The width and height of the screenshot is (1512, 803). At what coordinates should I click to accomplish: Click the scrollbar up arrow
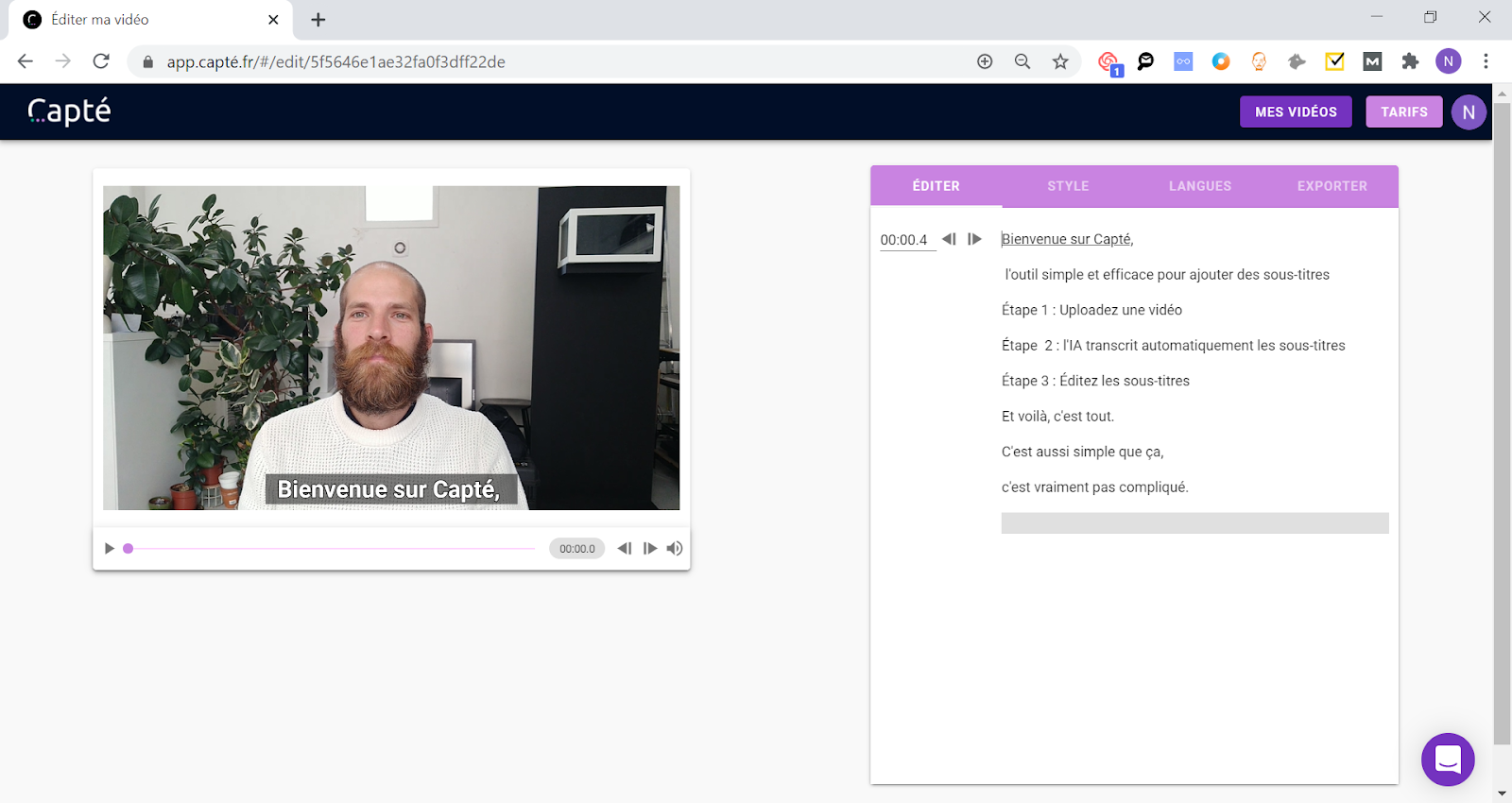(x=1502, y=93)
